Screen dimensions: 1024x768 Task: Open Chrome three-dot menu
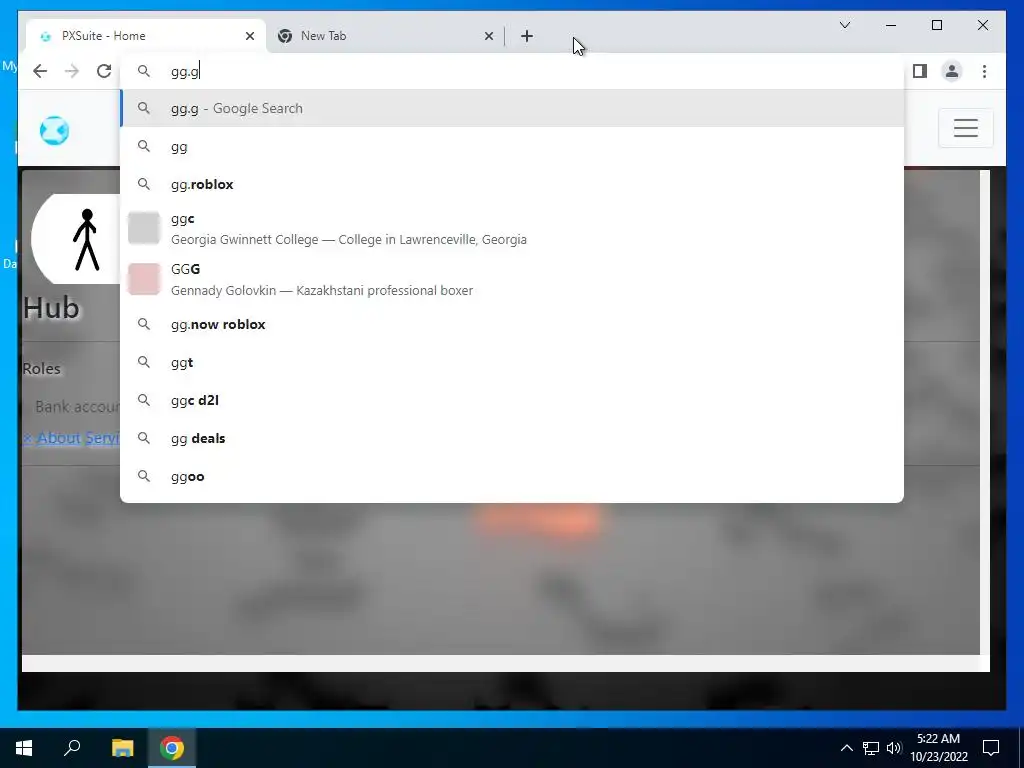tap(984, 71)
